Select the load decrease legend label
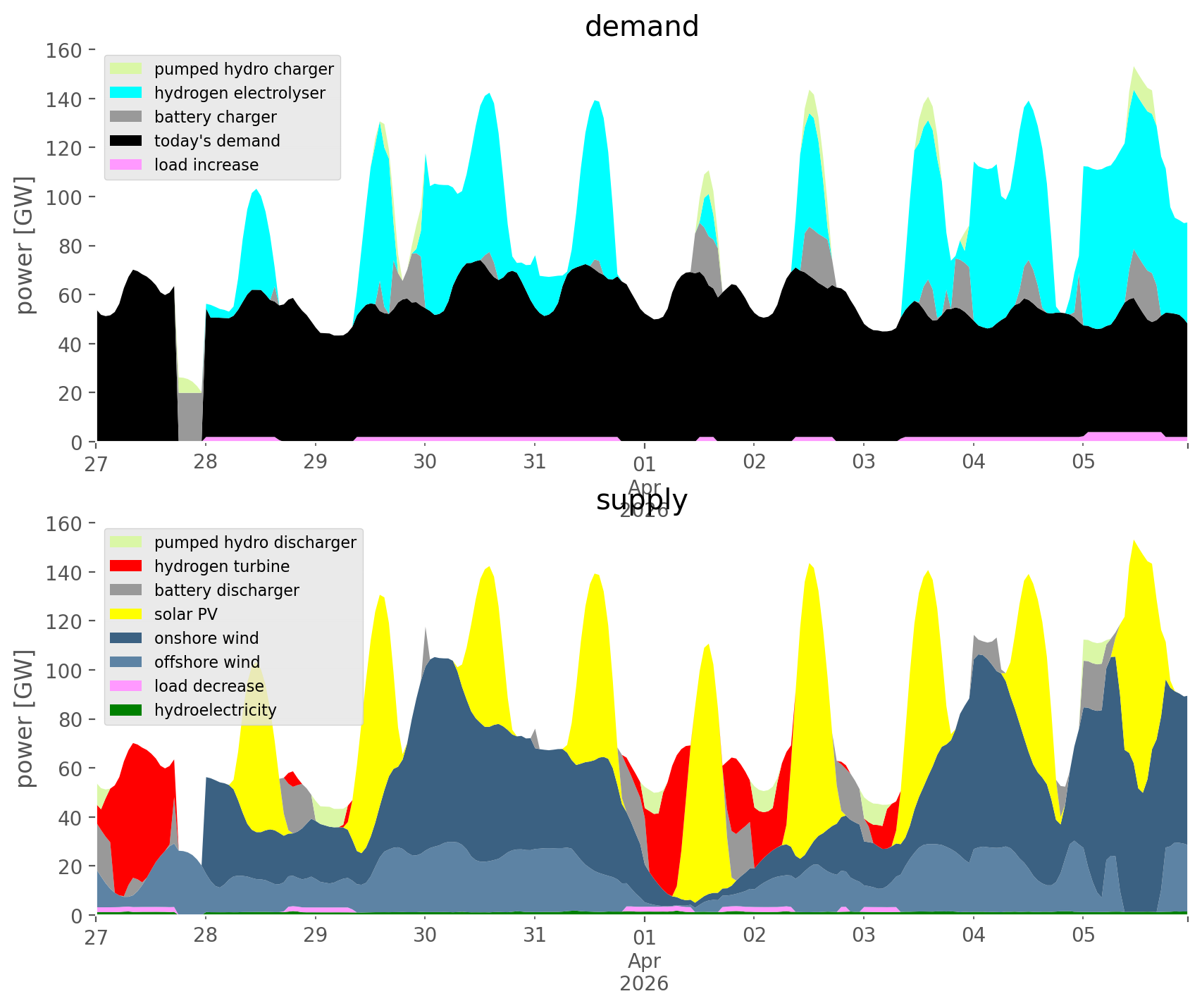This screenshot has height=1008, width=1202. 209,686
